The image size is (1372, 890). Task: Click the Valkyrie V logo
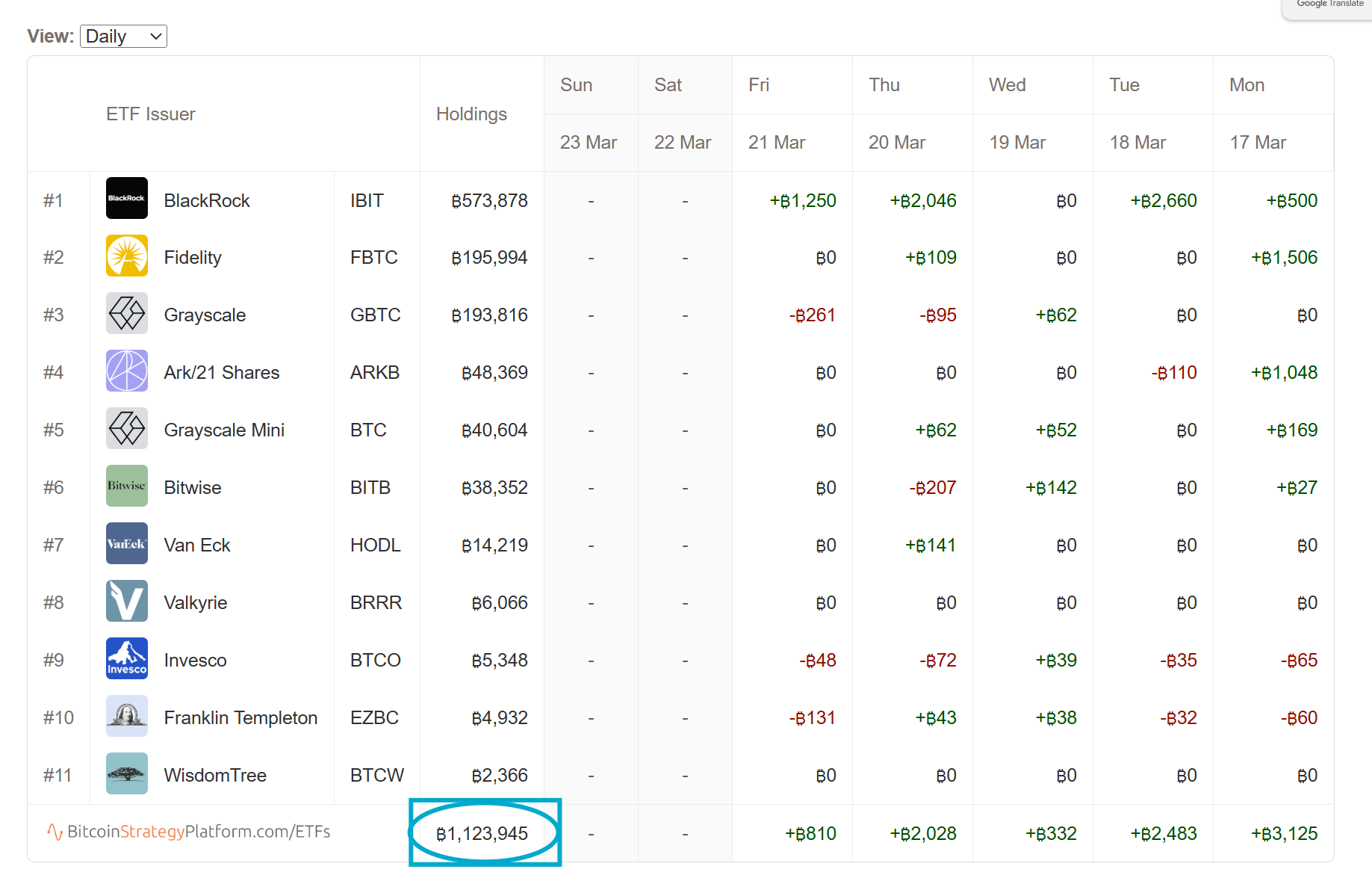tap(126, 602)
